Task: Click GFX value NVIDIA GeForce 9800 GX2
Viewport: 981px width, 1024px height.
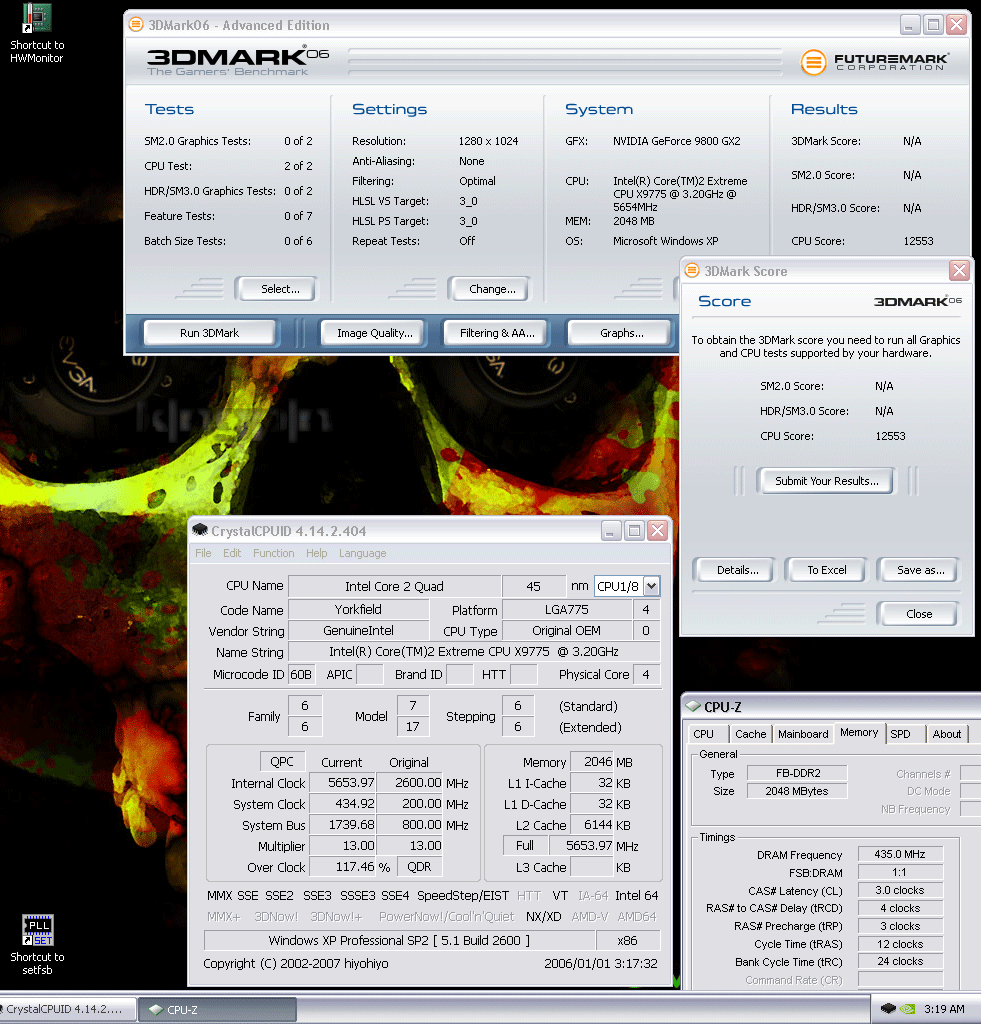Action: (x=676, y=141)
